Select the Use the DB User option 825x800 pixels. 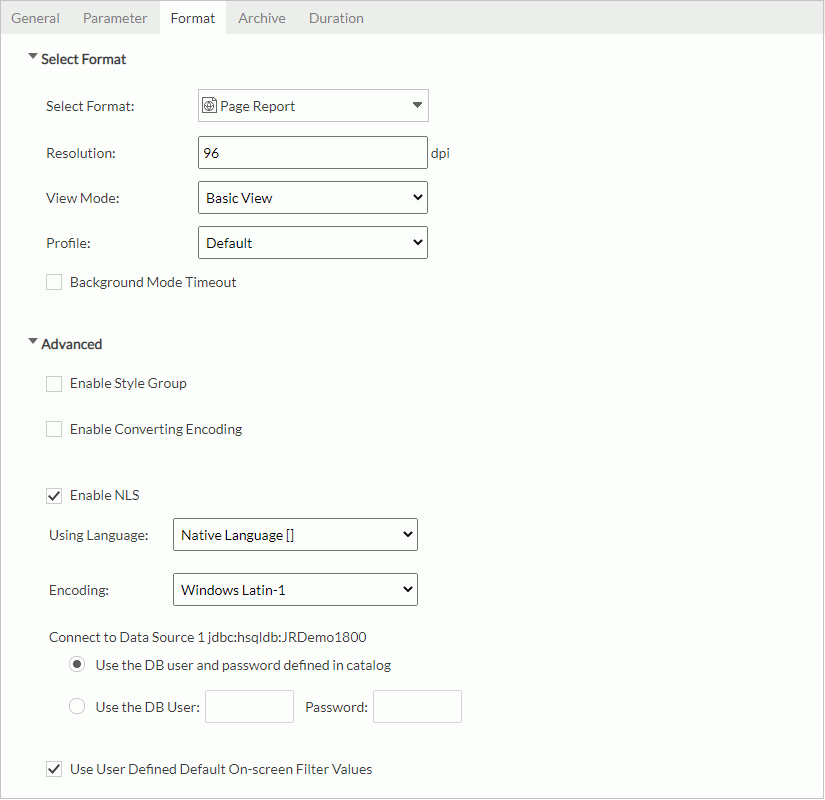pos(77,706)
